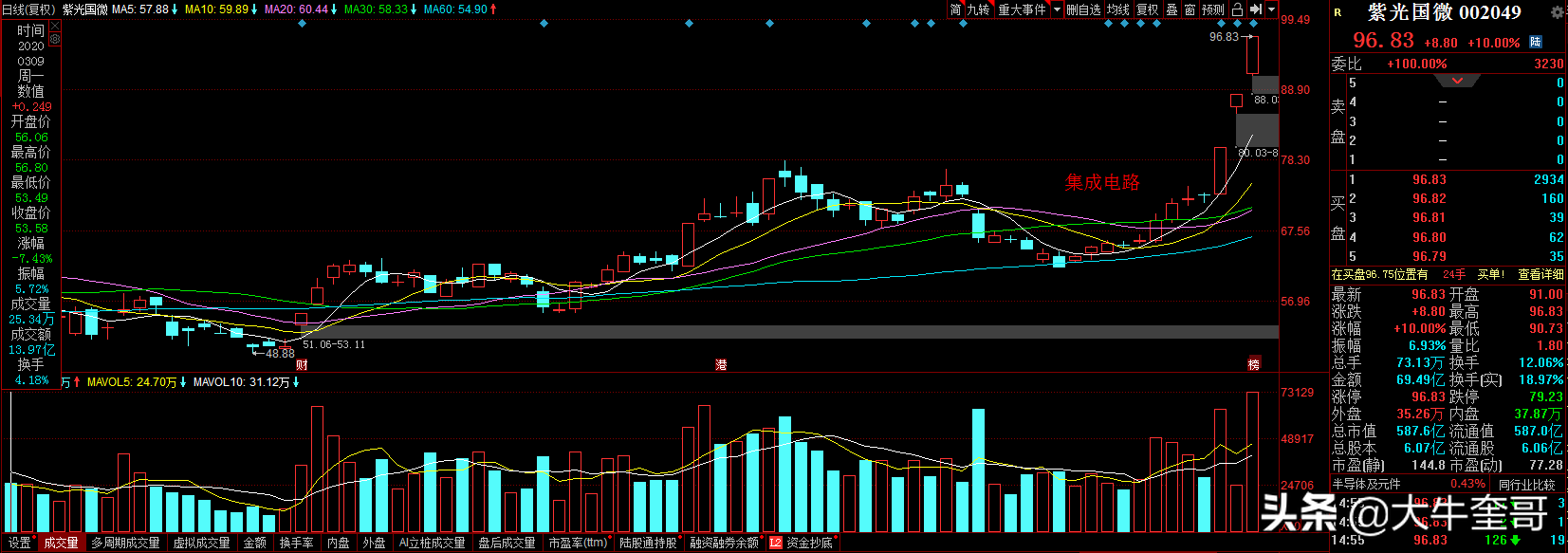
Task: Toggle 均线 moving averages display
Action: [1118, 9]
